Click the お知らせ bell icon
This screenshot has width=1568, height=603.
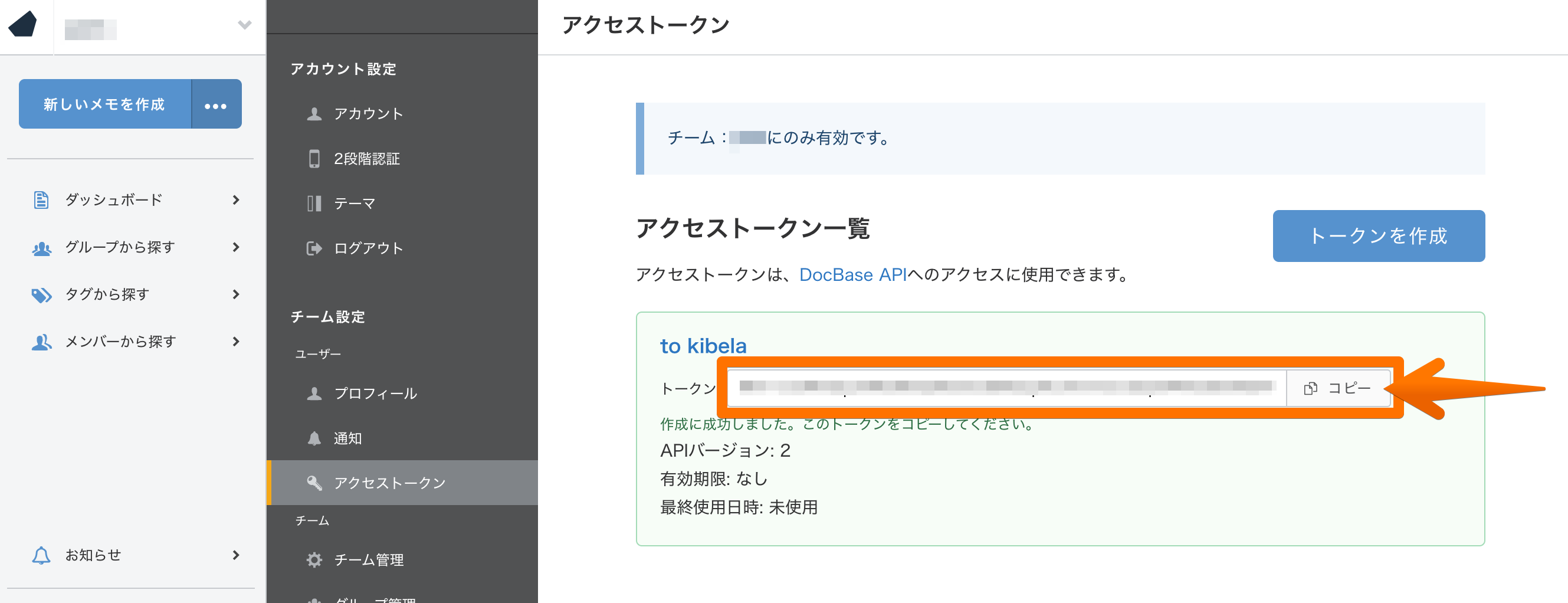click(x=41, y=555)
